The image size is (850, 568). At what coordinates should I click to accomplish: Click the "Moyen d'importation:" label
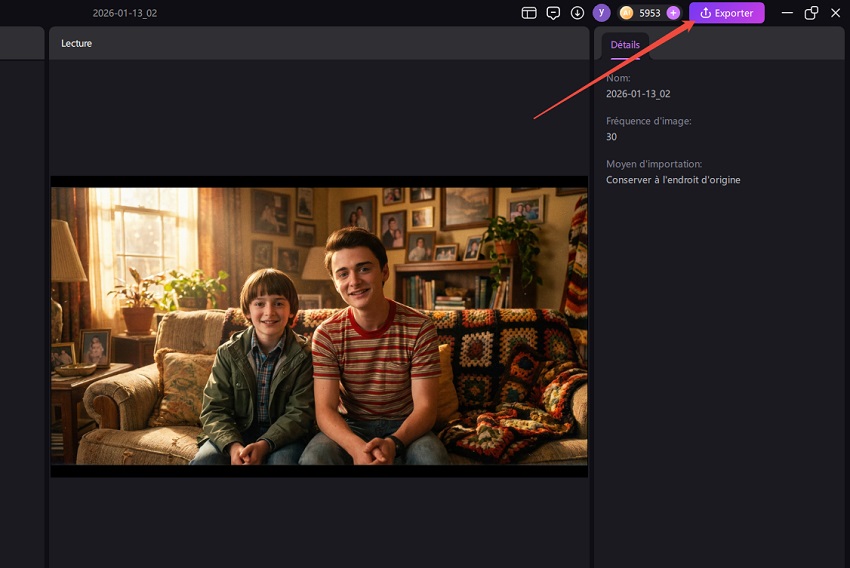651,164
